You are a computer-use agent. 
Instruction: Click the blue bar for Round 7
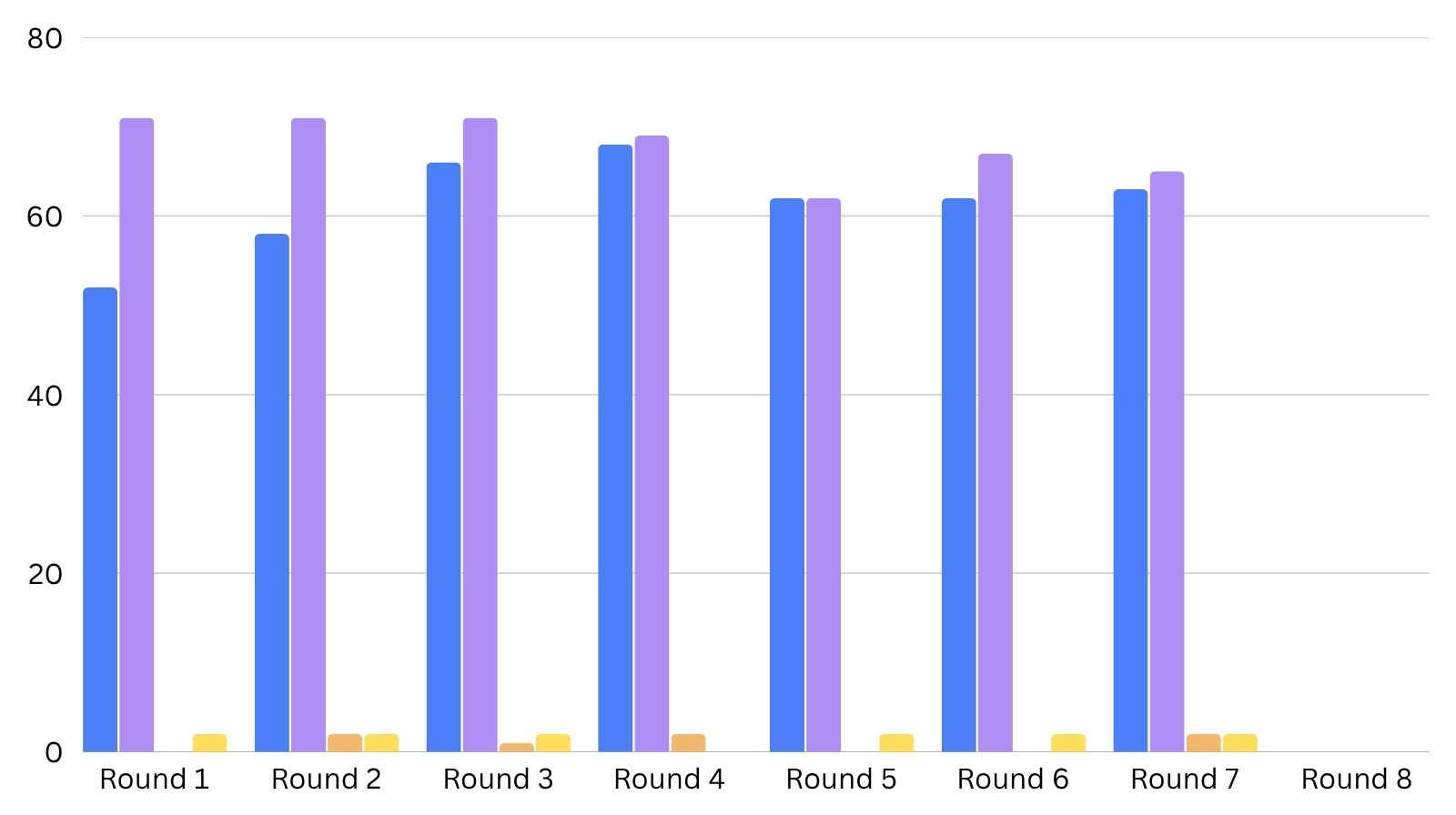pyautogui.click(x=1130, y=470)
